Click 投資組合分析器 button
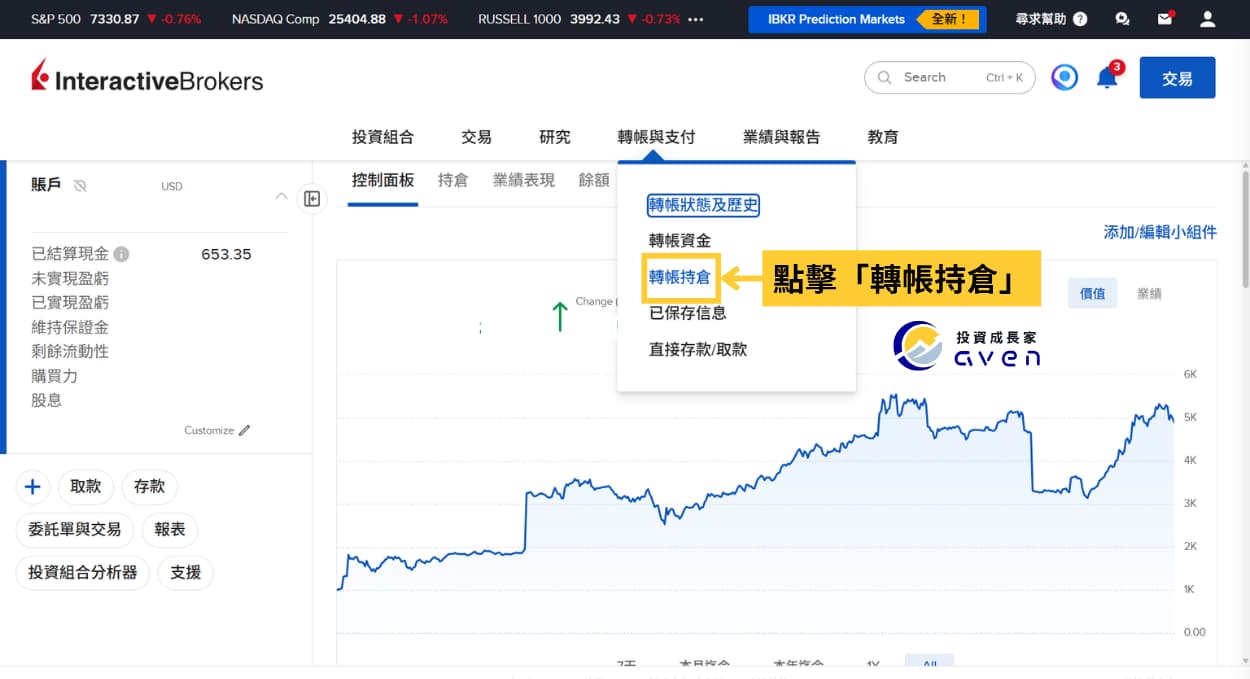This screenshot has width=1250, height=679. point(83,573)
